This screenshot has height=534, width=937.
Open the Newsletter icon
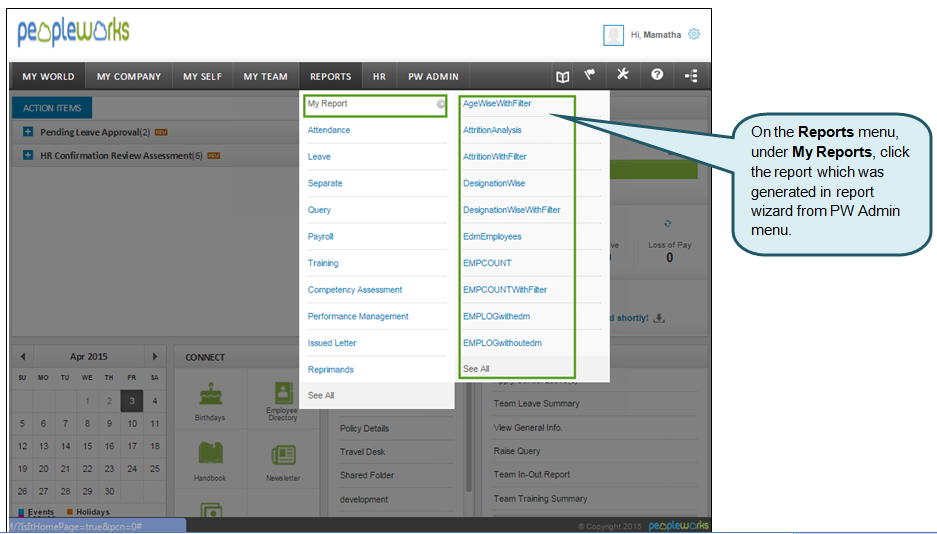point(283,455)
